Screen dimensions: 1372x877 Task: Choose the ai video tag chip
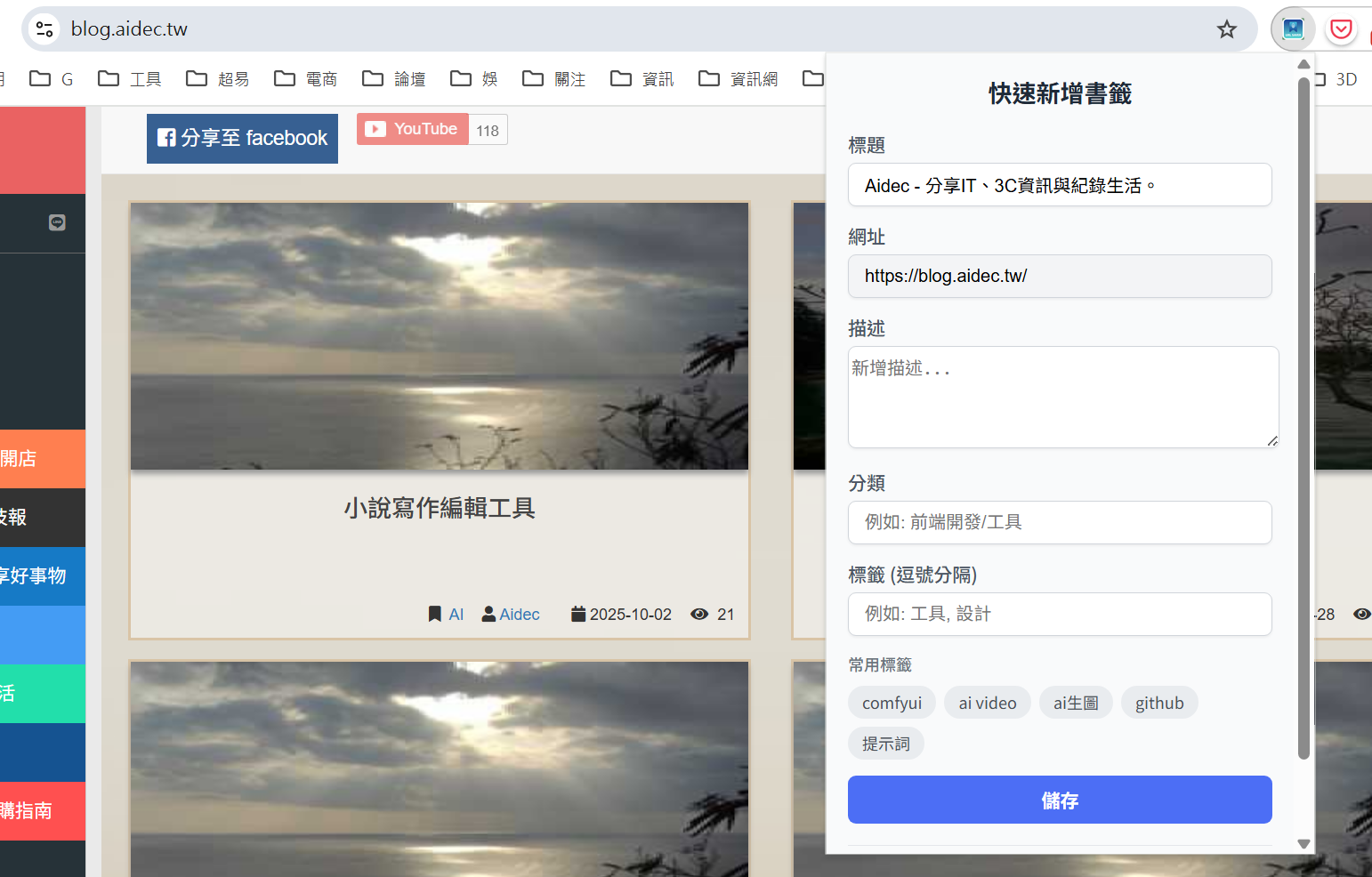pyautogui.click(x=987, y=703)
